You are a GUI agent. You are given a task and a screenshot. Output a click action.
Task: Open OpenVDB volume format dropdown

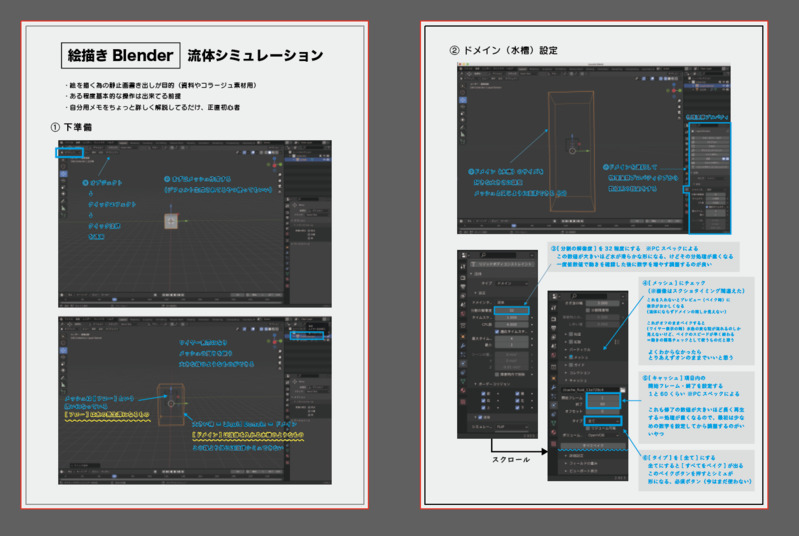(603, 435)
